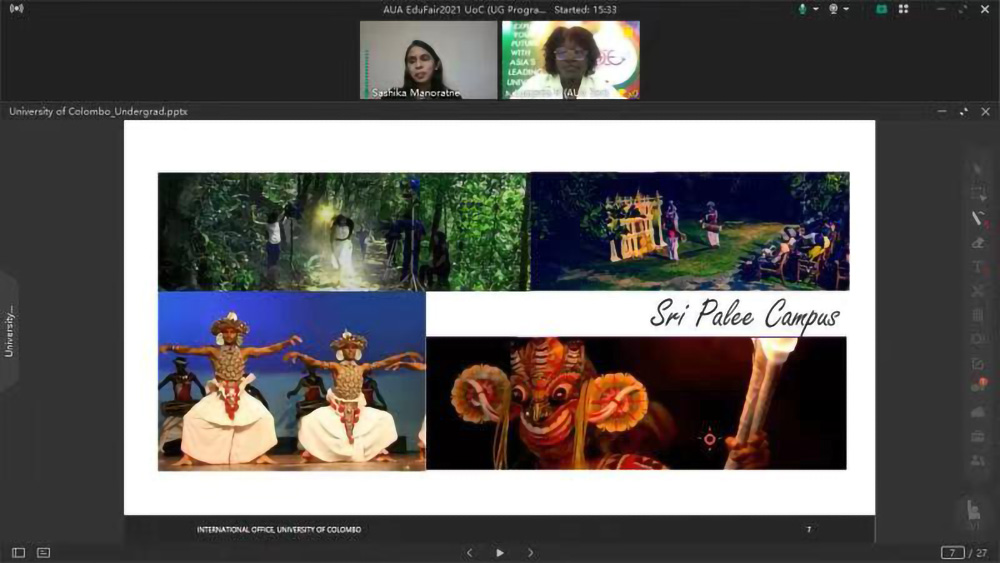This screenshot has width=1000, height=563.
Task: Click the outdoor drummers performance photo
Action: pyautogui.click(x=690, y=231)
